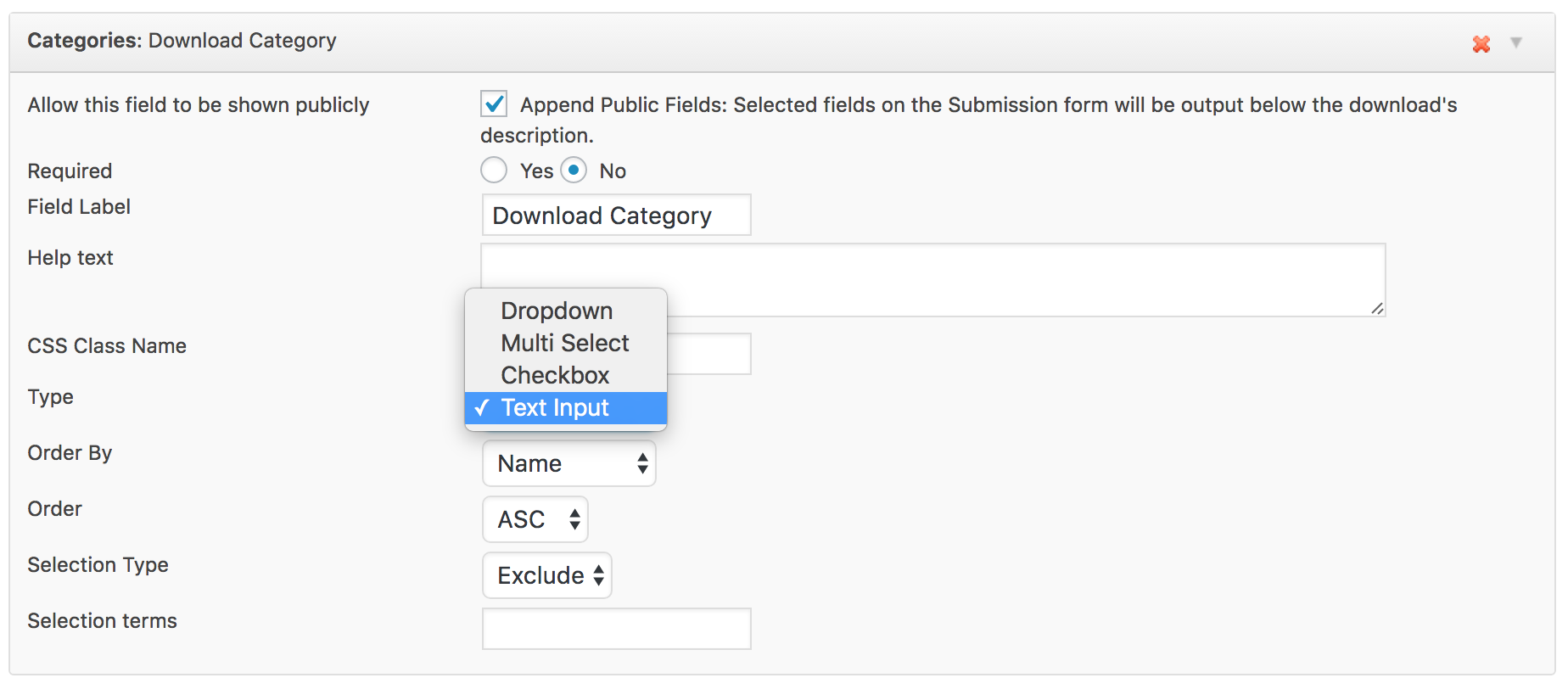Viewport: 1568px width, 689px height.
Task: Uncheck the Append Public Fields checkbox
Action: [494, 104]
